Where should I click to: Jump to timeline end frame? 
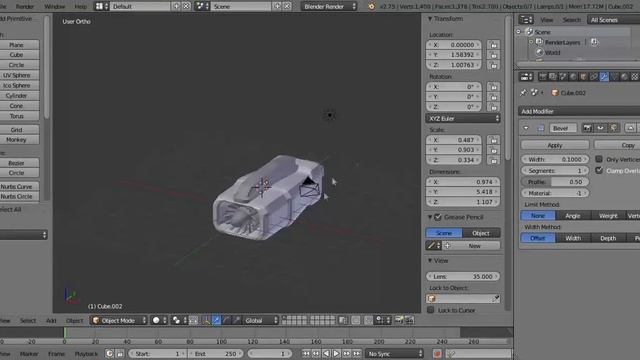pyautogui.click(x=357, y=354)
